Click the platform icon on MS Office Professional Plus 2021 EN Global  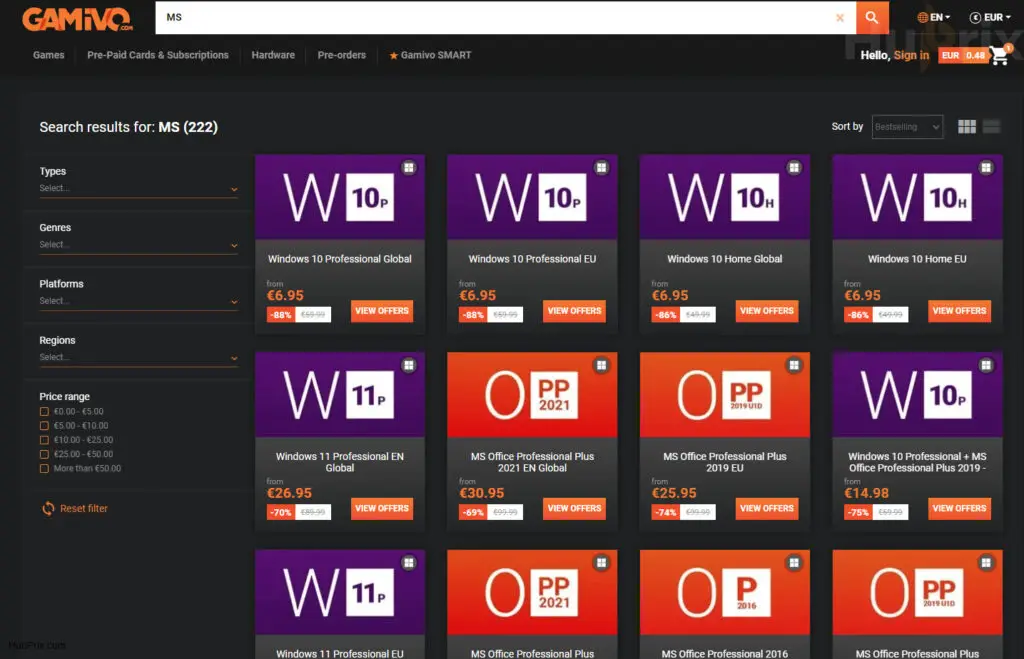click(601, 365)
